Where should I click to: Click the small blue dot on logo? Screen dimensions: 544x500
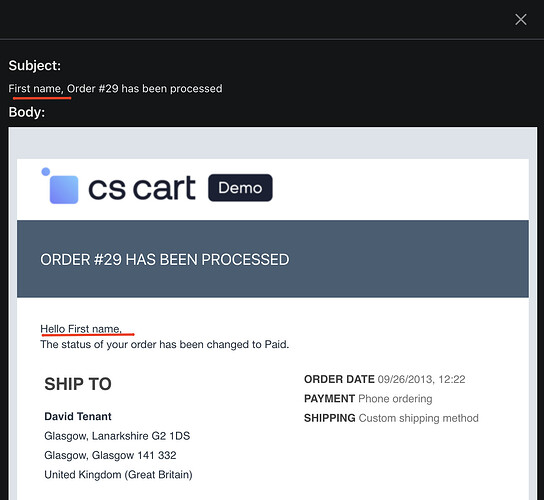[x=45, y=171]
